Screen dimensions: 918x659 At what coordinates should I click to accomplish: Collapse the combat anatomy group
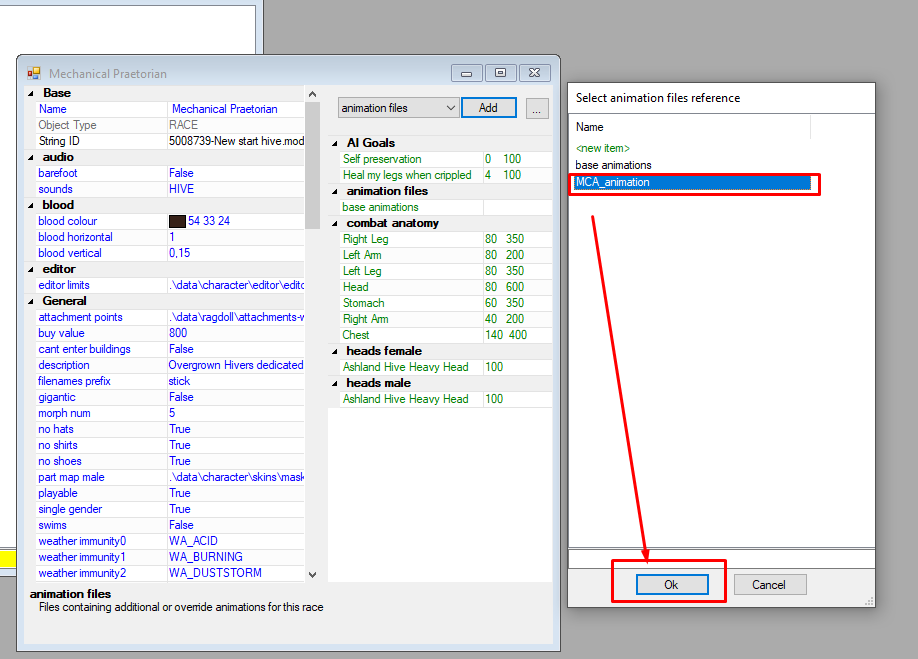tap(336, 223)
